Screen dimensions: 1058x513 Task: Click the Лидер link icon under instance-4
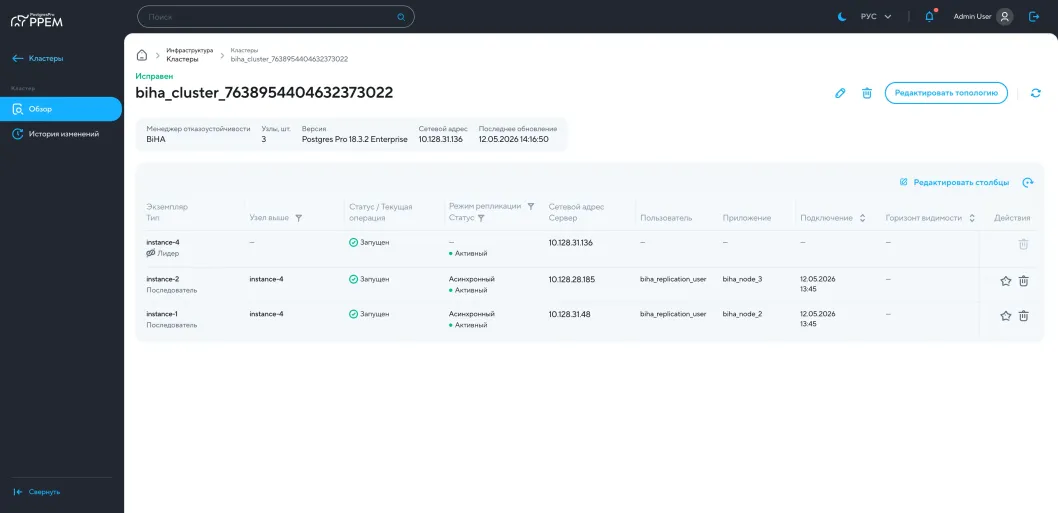pyautogui.click(x=150, y=254)
